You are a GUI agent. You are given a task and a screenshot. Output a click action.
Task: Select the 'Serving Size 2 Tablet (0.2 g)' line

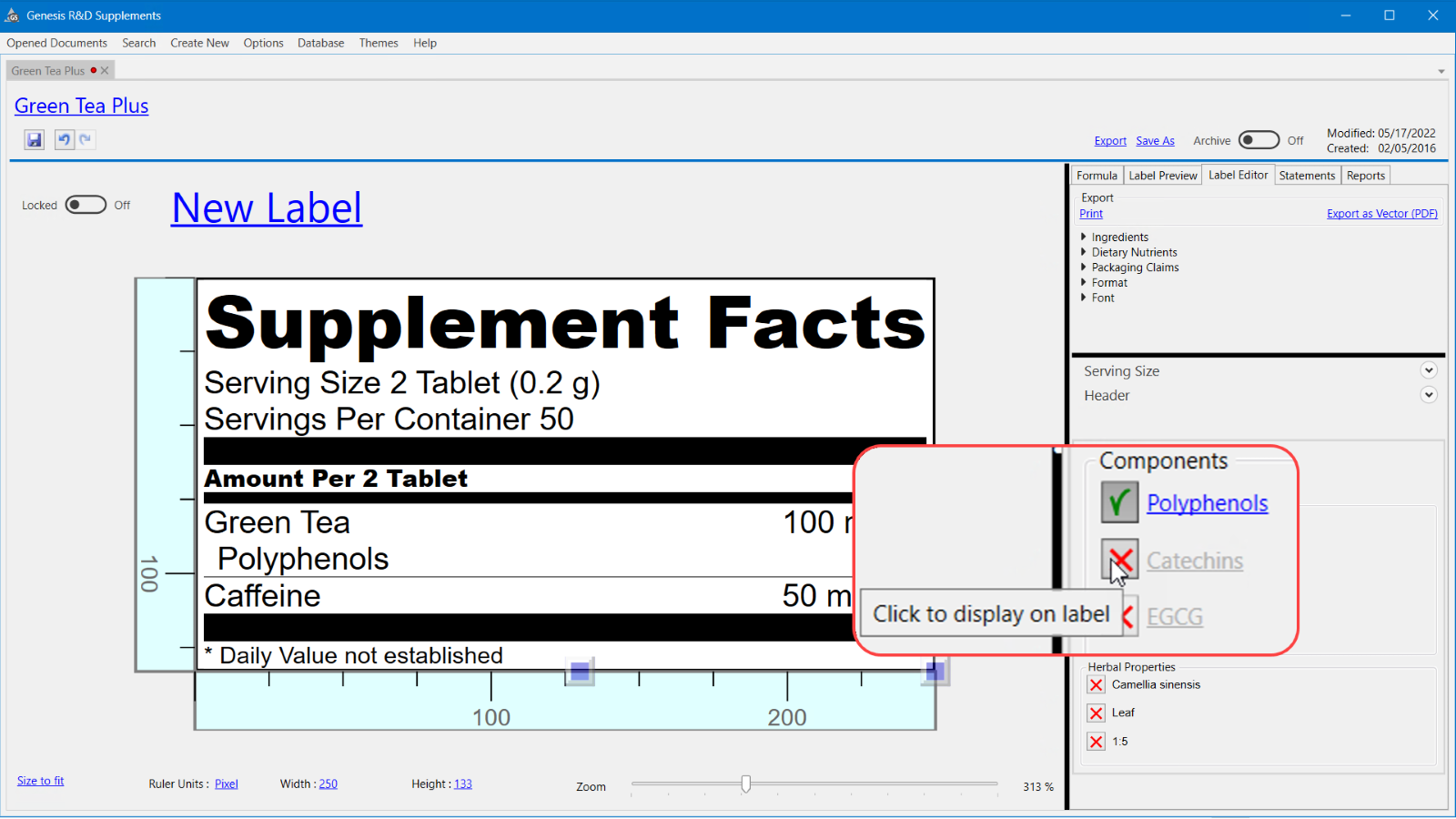pos(402,383)
